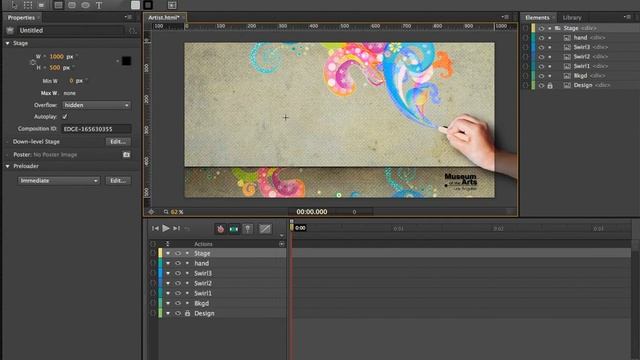This screenshot has width=640, height=360.
Task: Hide Swirl2 in Elements panel
Action: click(x=541, y=57)
